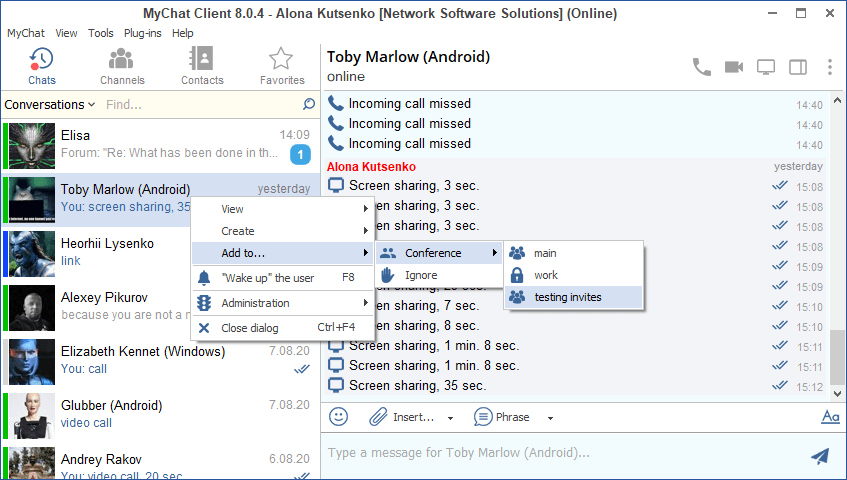Click the message input field
The width and height of the screenshot is (847, 480).
tap(560, 454)
